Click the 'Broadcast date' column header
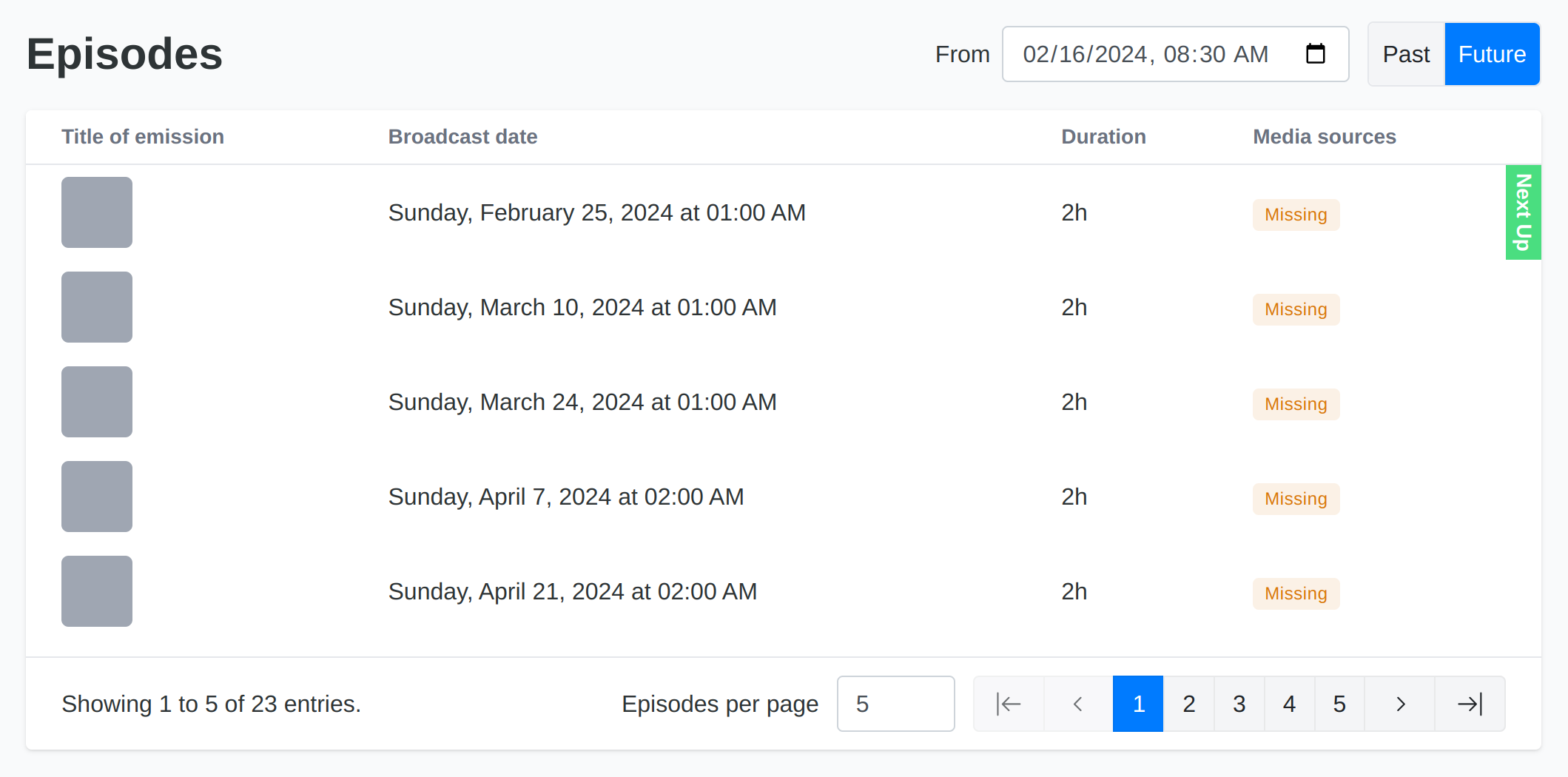Screen dimensions: 1568x777 pyautogui.click(x=463, y=137)
